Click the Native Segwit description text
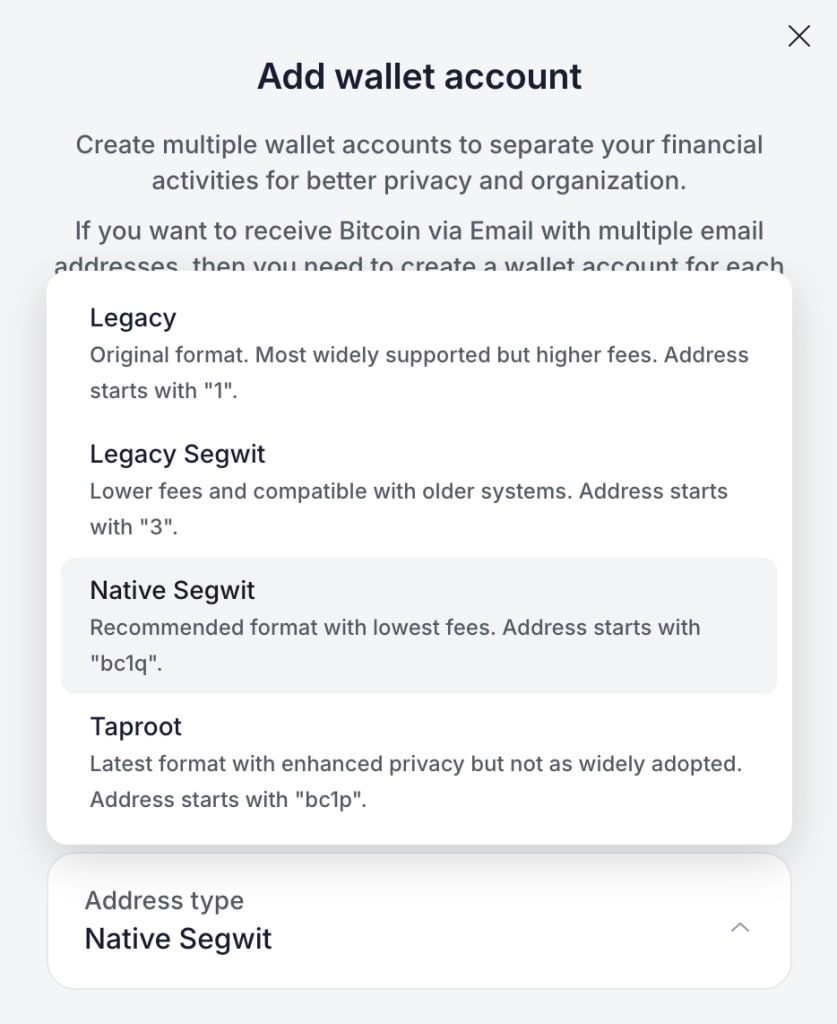Screen dimensions: 837x1024 click(x=395, y=645)
